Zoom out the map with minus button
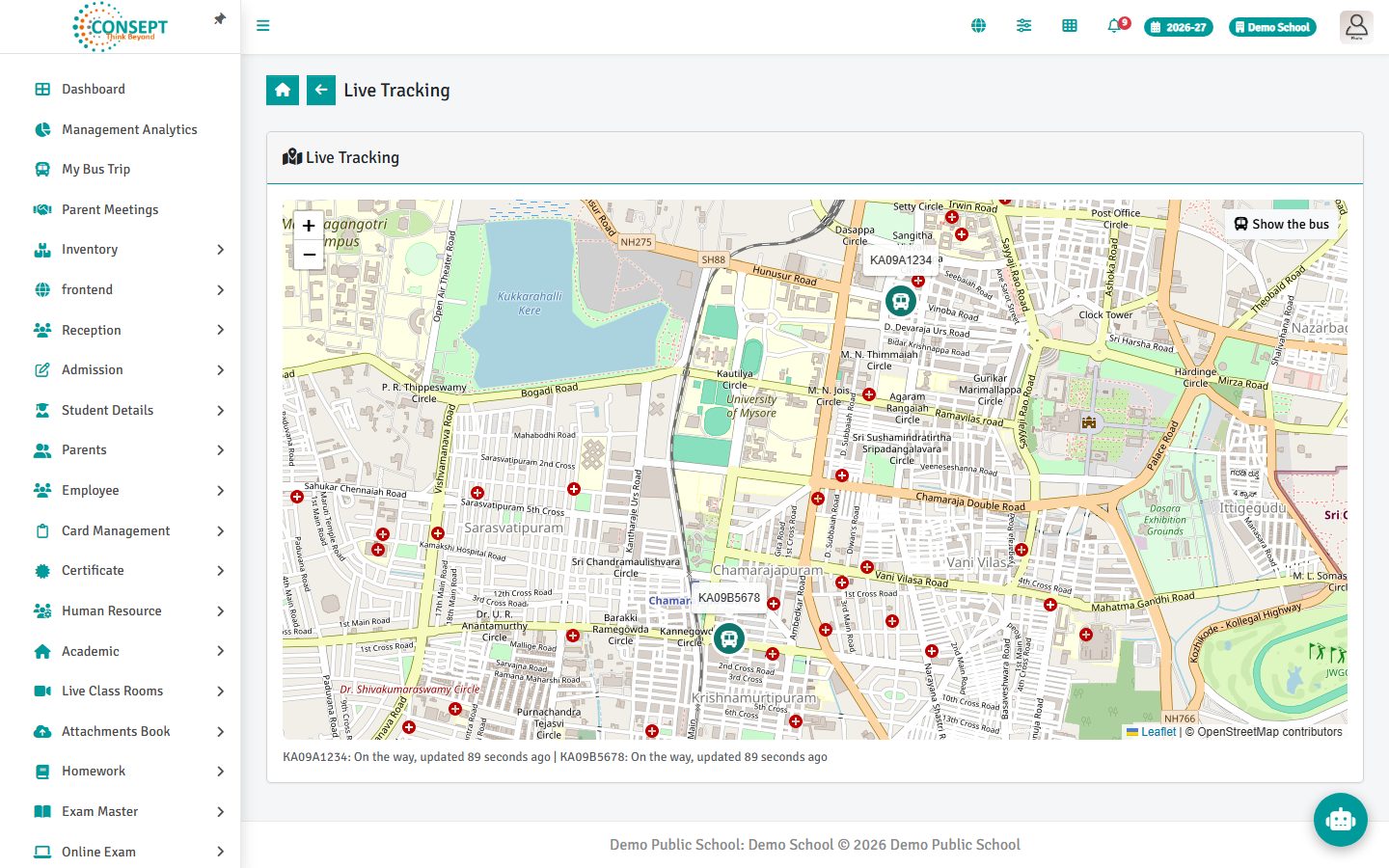 tap(309, 255)
